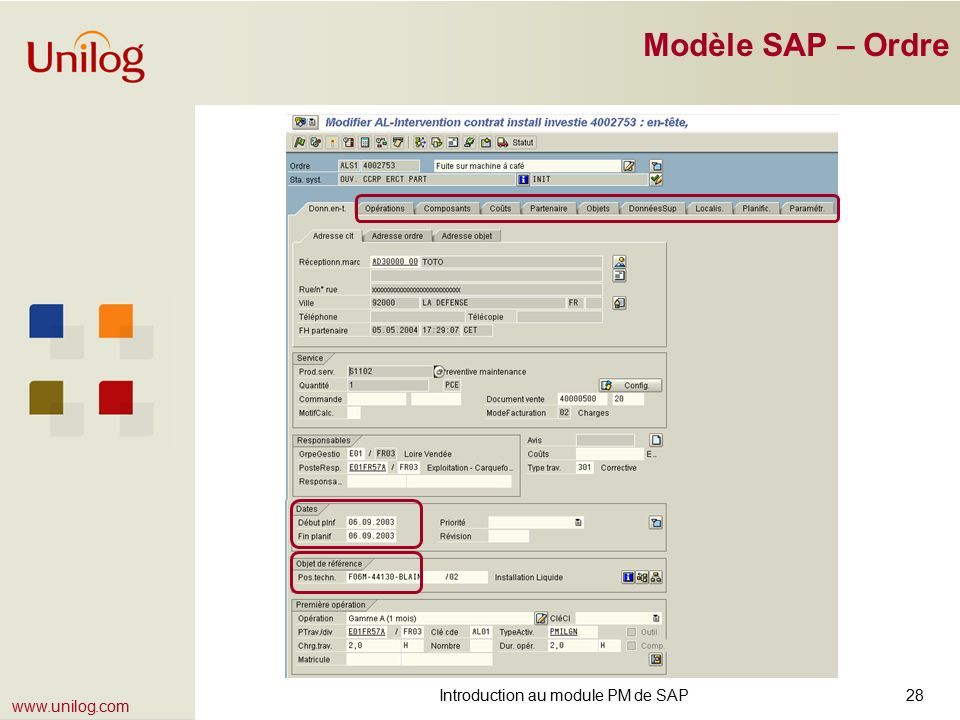Click the person address icon near Réceptionn.marc
The image size is (960, 720).
point(620,262)
